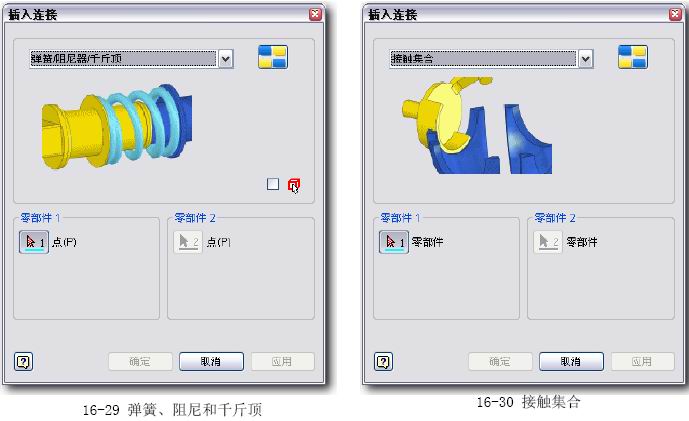The image size is (689, 421).
Task: Open help icon in spring/damper dialog
Action: tap(23, 362)
